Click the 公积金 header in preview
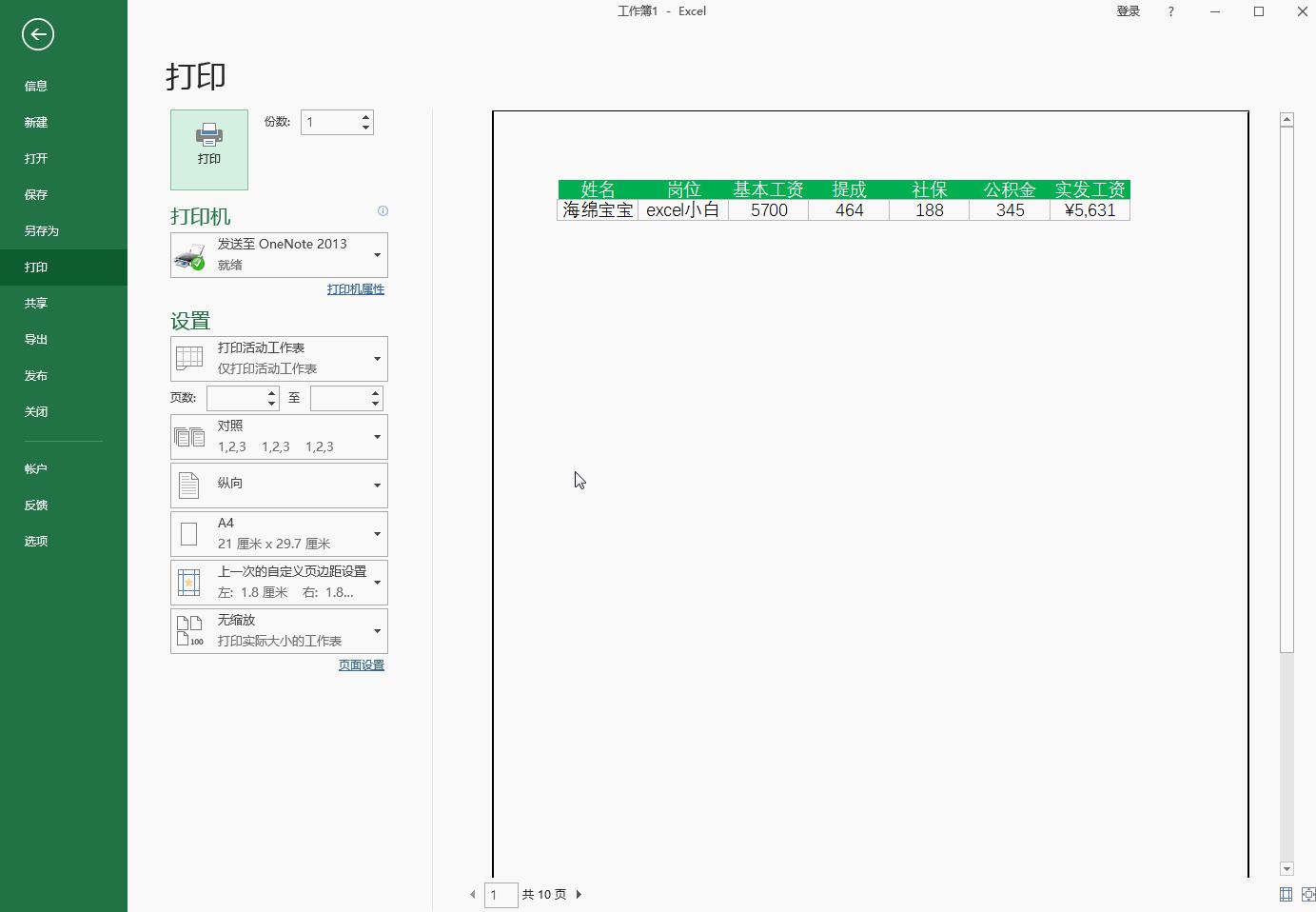The height and width of the screenshot is (912, 1316). (x=1010, y=190)
